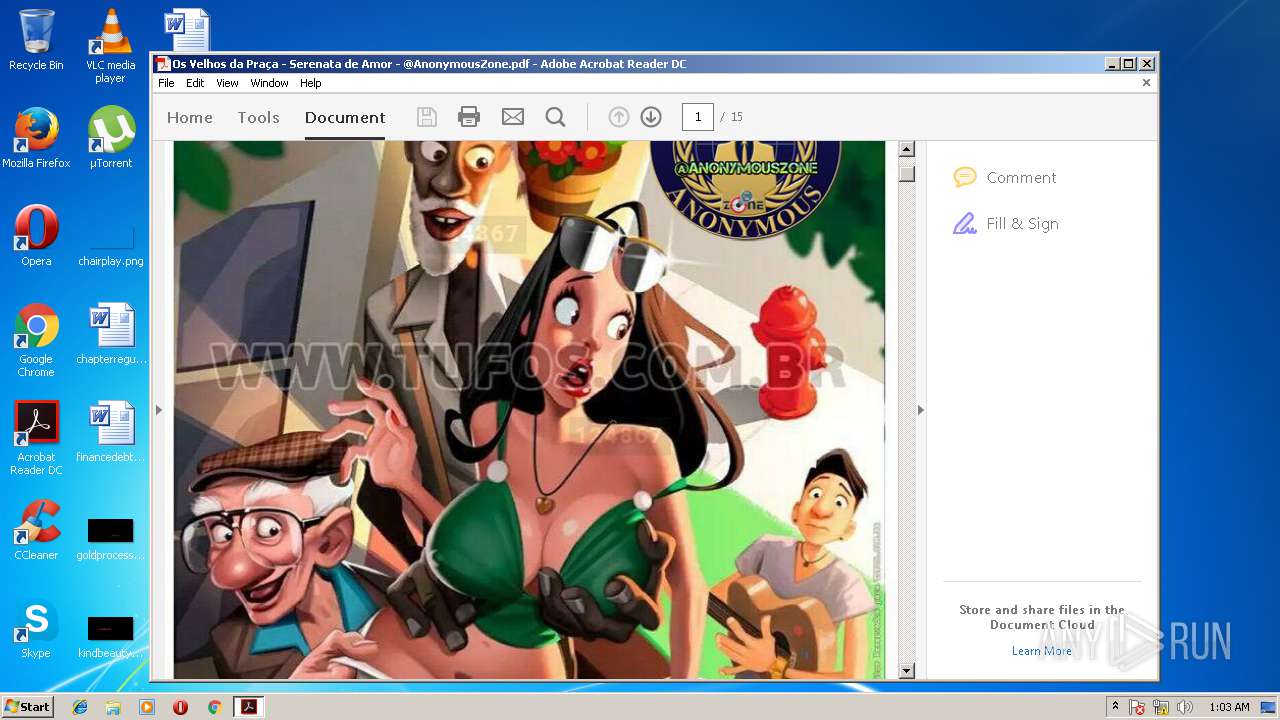Select the Acrobat Reader taskbar button
This screenshot has width=1280, height=720.
[x=248, y=707]
